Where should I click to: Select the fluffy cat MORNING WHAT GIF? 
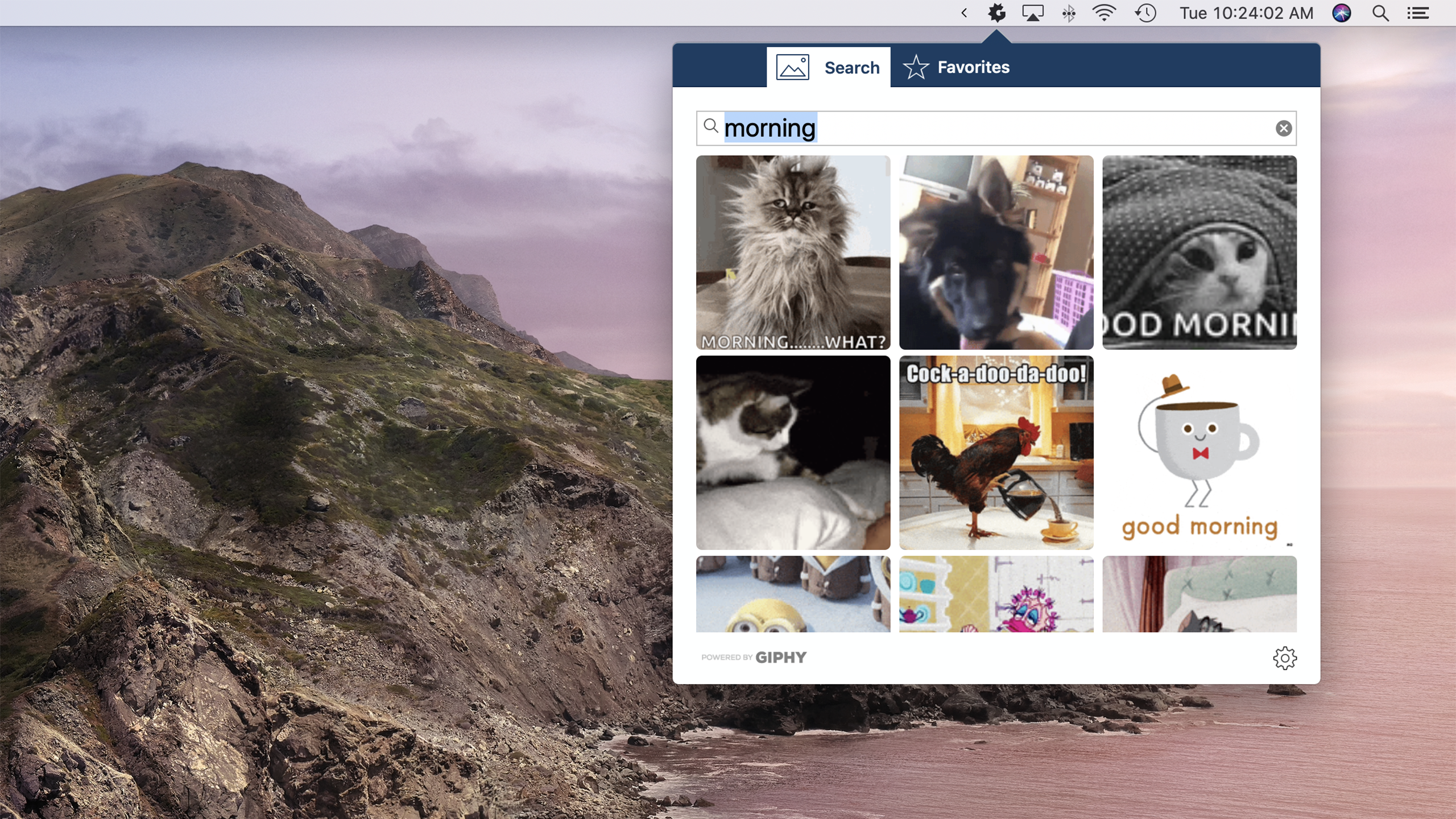tap(793, 252)
